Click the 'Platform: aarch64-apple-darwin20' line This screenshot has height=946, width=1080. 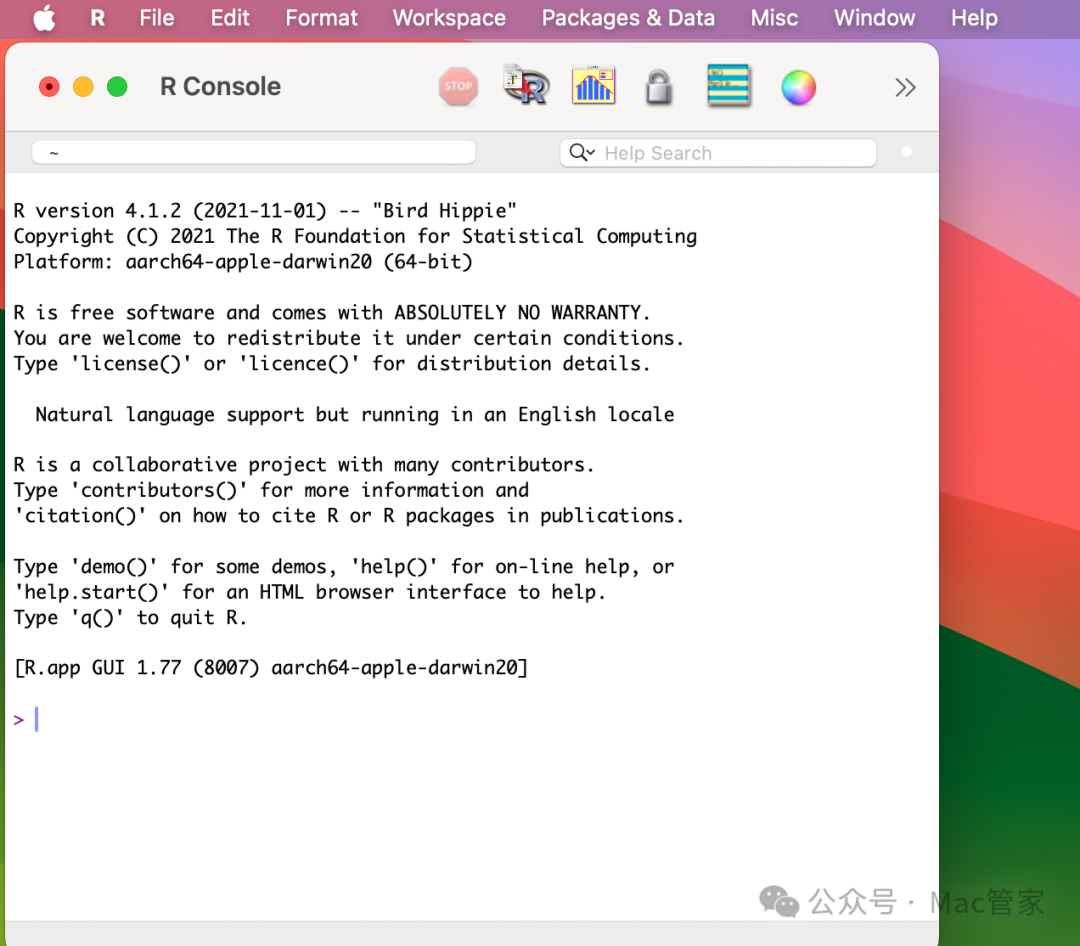[243, 262]
